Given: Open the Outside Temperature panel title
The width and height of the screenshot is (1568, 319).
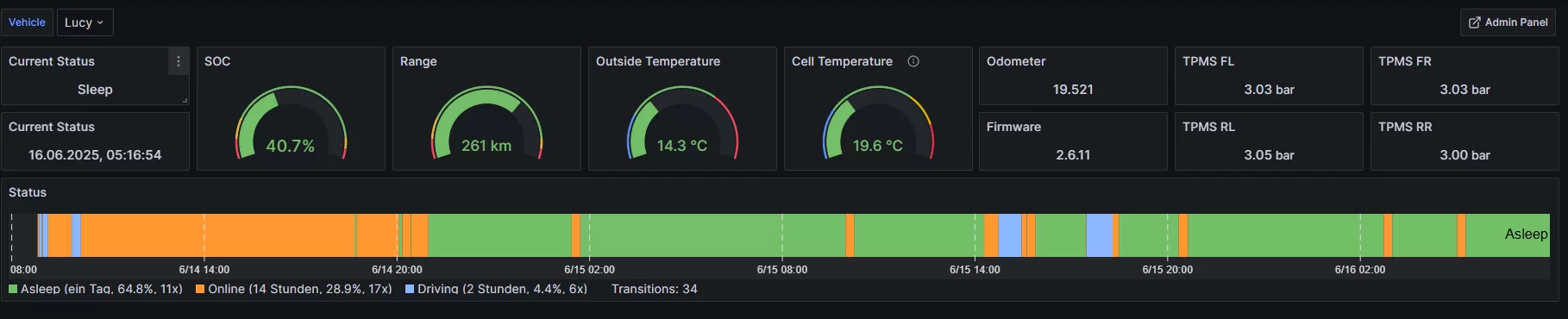Looking at the screenshot, I should [x=657, y=61].
